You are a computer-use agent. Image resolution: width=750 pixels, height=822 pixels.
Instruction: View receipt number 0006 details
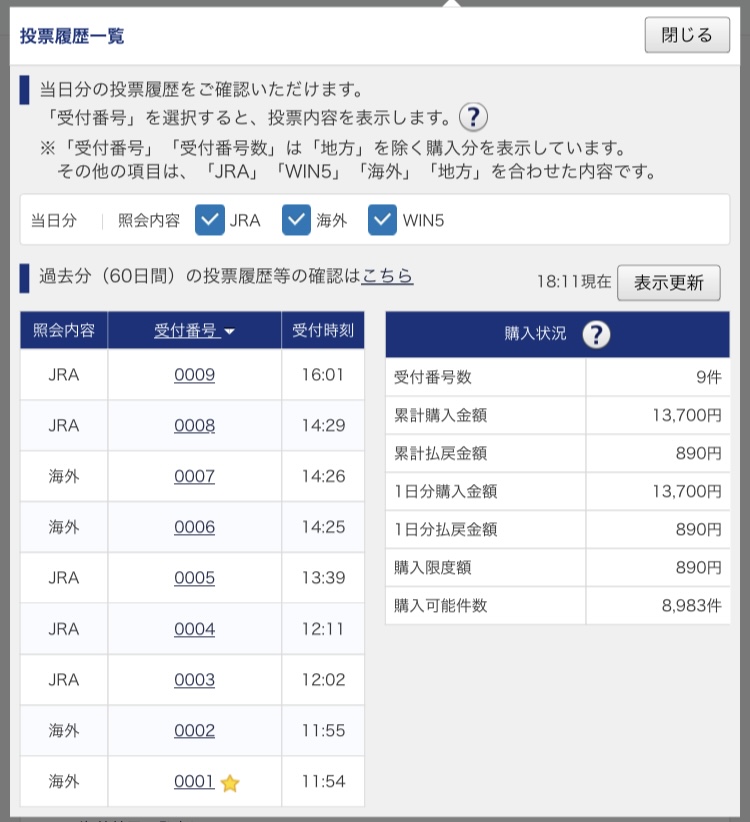(x=194, y=528)
